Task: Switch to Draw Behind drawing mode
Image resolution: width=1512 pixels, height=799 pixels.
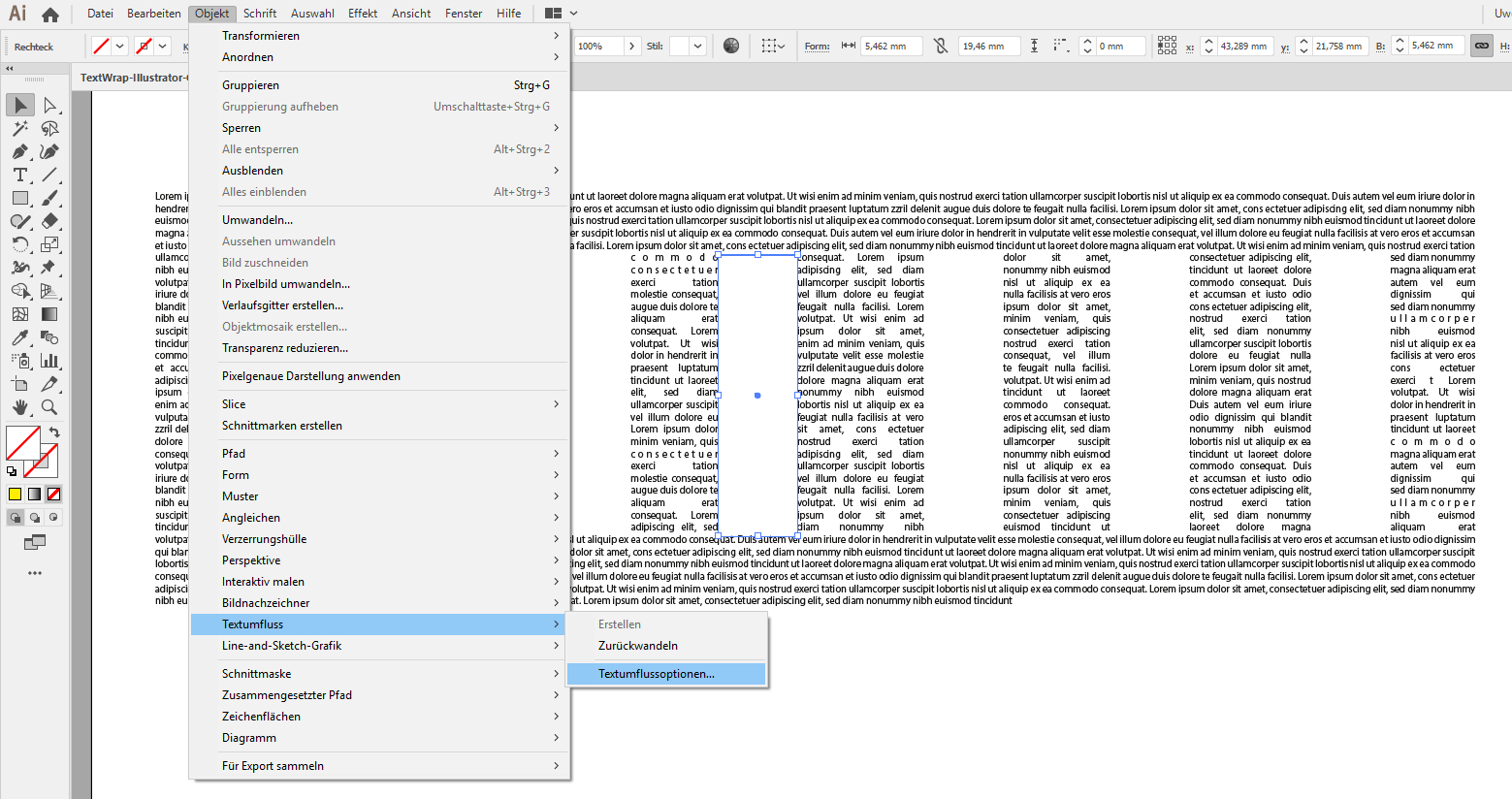Action: pos(37,517)
